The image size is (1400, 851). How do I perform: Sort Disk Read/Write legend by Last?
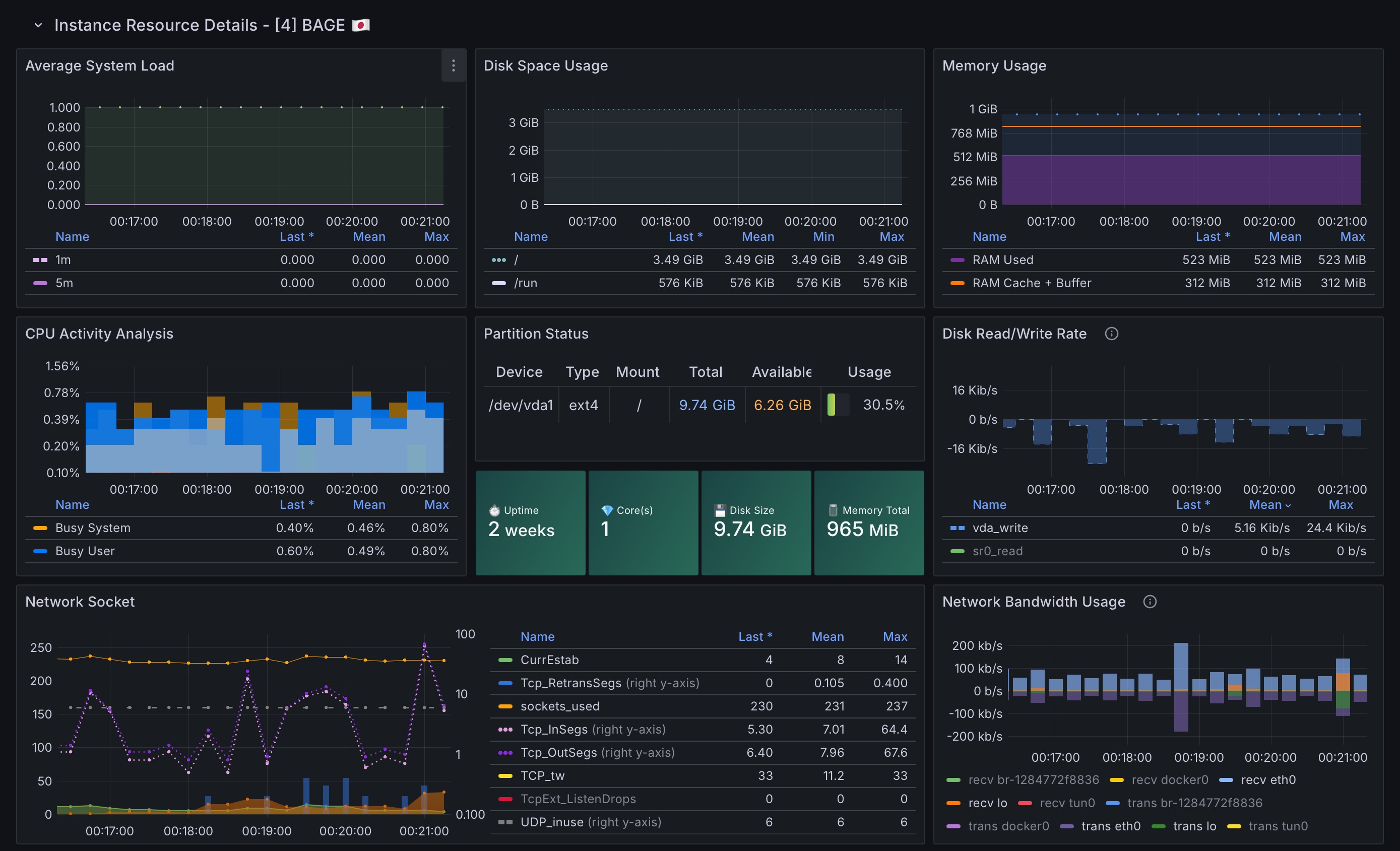click(x=1192, y=504)
